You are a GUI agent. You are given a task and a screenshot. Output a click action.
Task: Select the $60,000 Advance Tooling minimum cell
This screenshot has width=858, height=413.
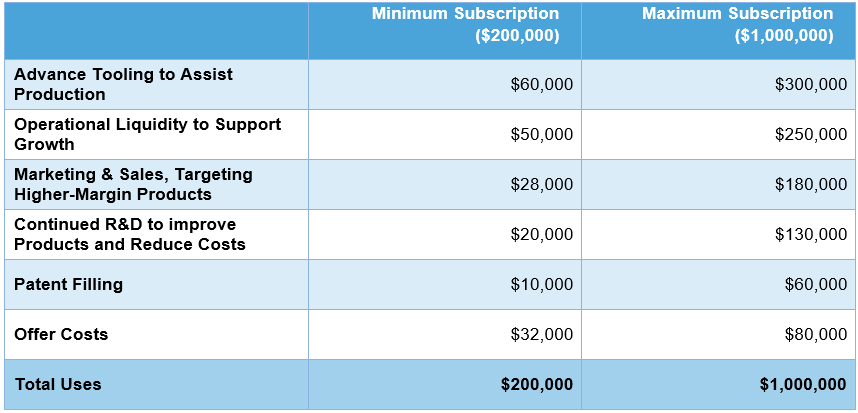click(x=541, y=84)
